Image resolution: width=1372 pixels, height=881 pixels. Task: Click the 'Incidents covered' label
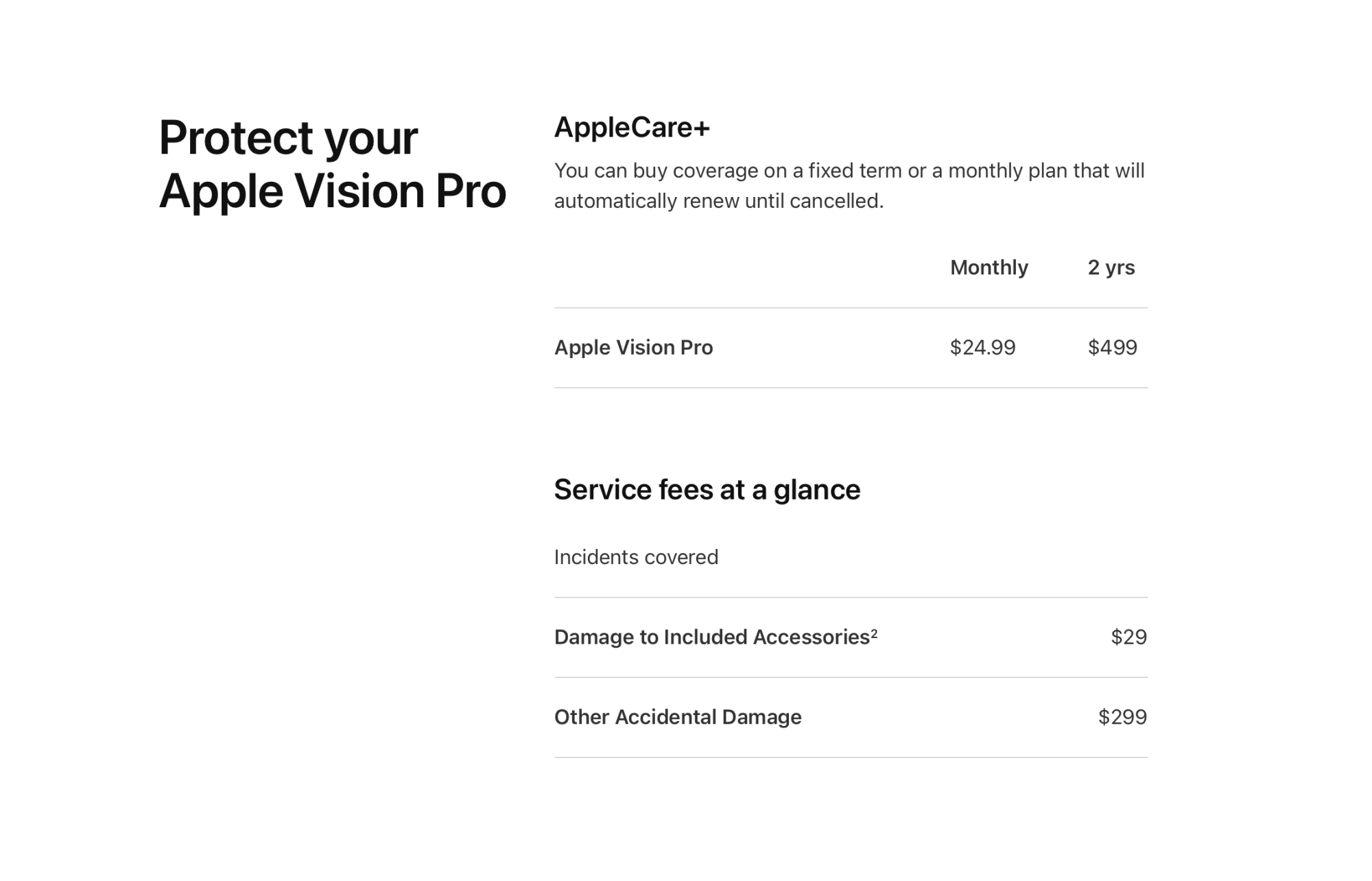click(636, 557)
